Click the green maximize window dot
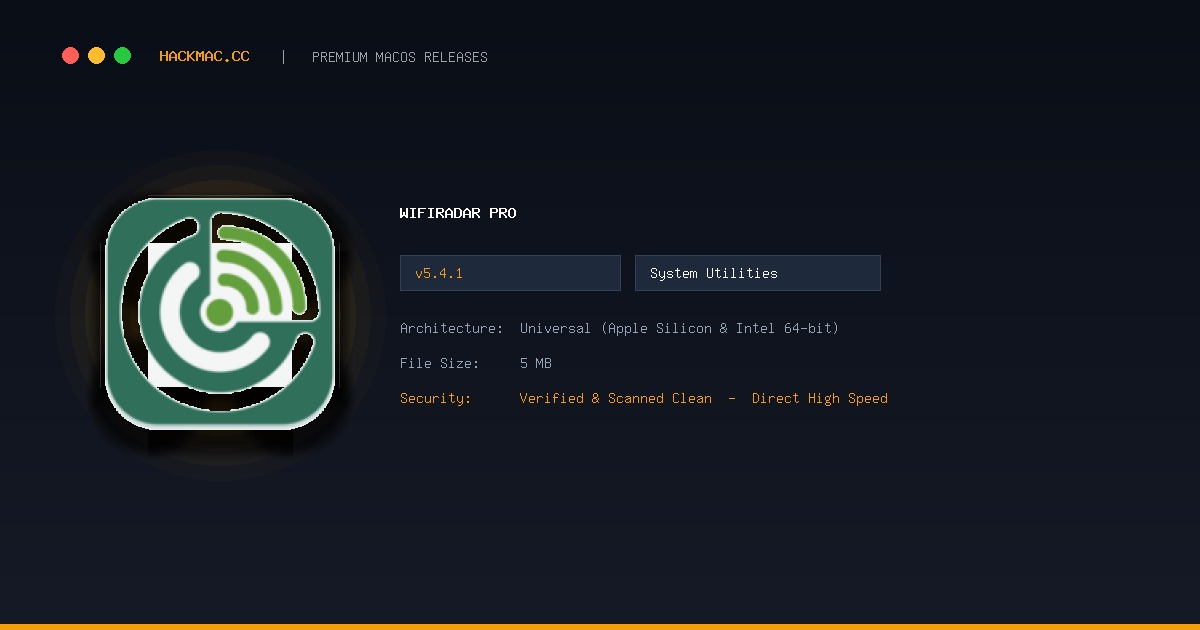Image resolution: width=1200 pixels, height=630 pixels. 122,56
